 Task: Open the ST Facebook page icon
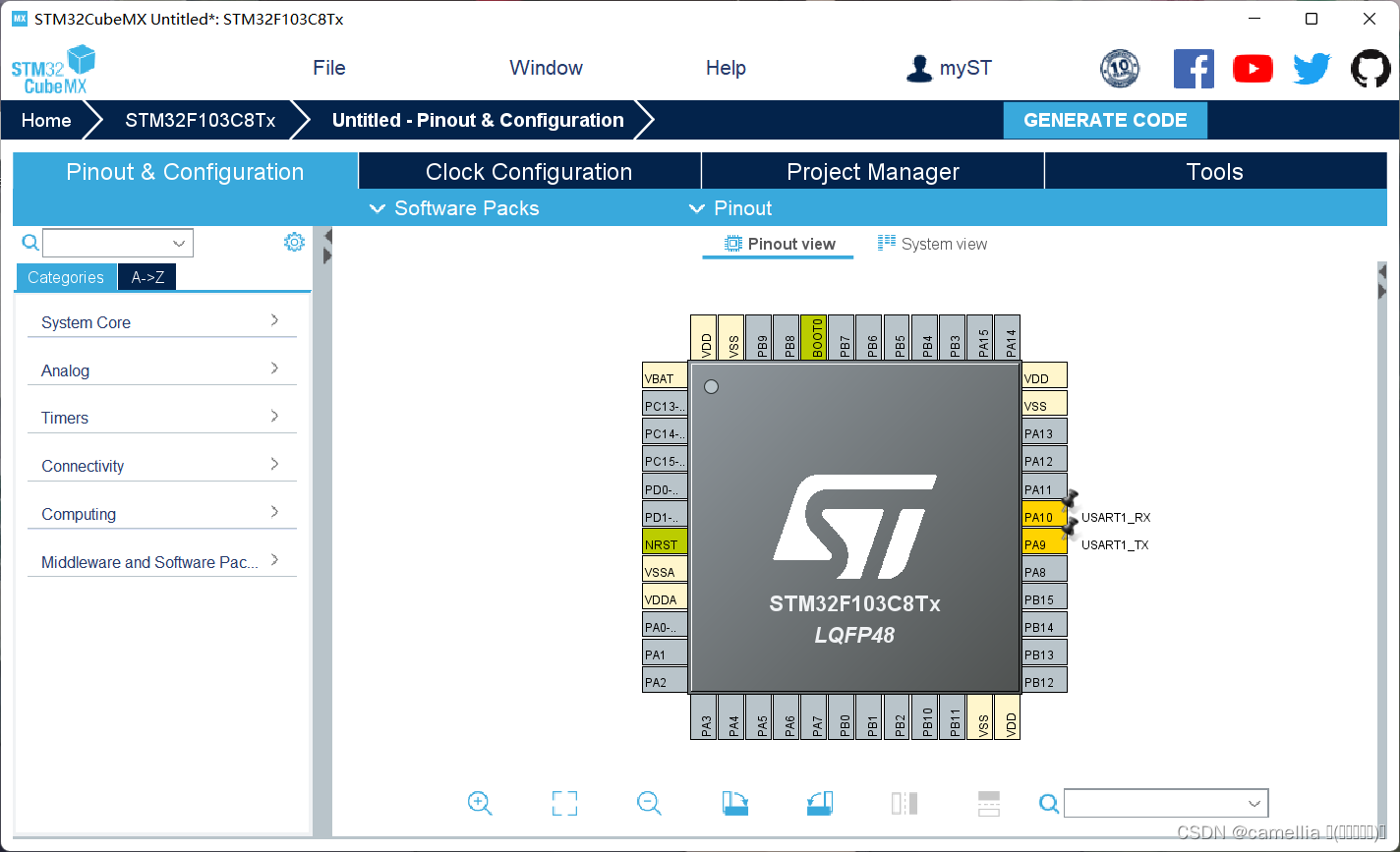1194,69
